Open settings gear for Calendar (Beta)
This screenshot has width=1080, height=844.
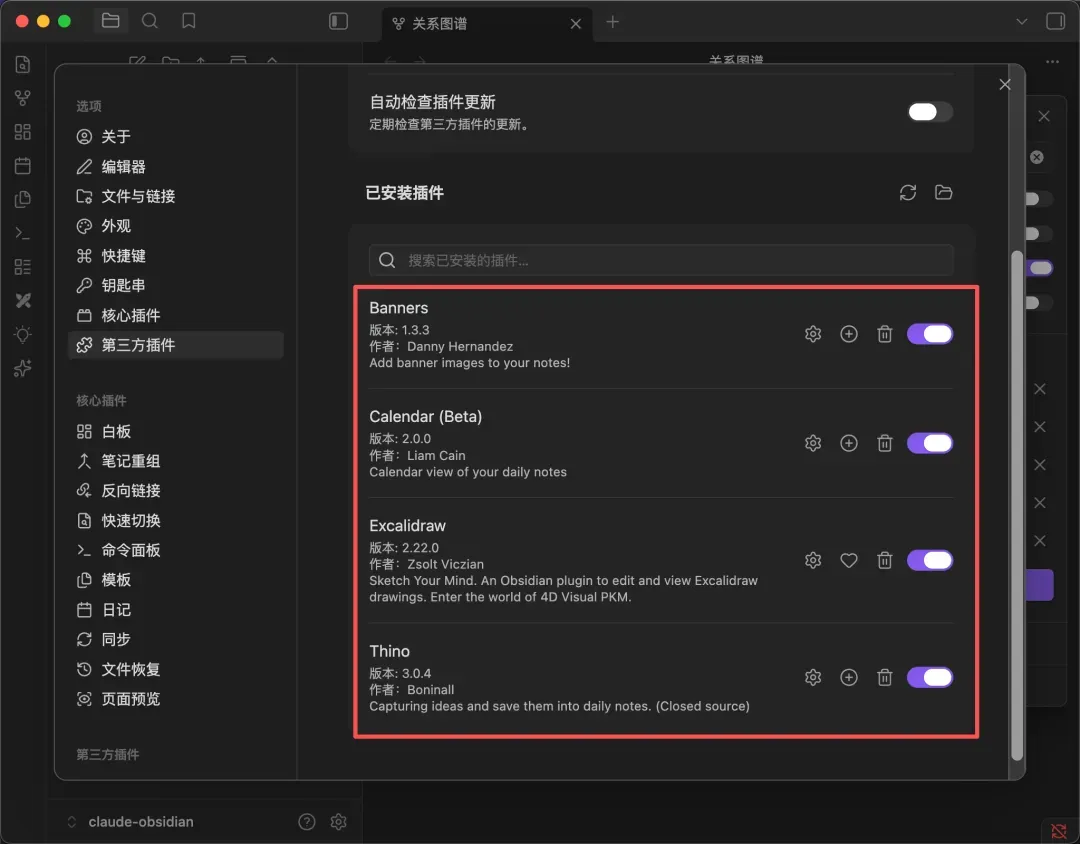[813, 443]
